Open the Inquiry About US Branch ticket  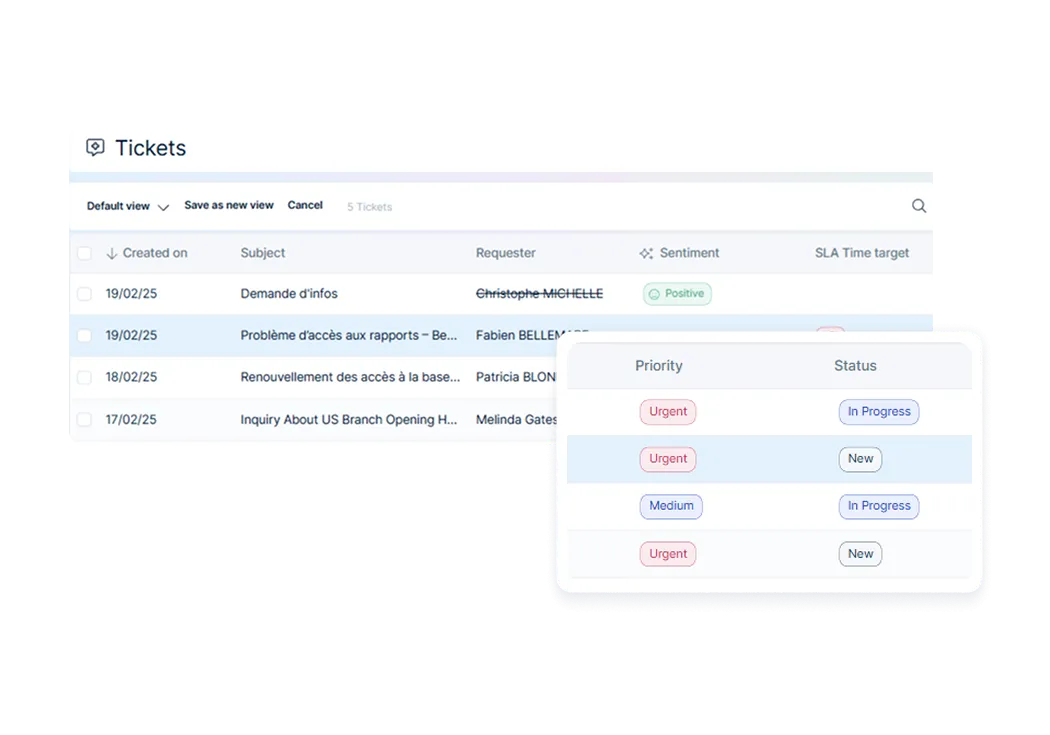coord(349,420)
